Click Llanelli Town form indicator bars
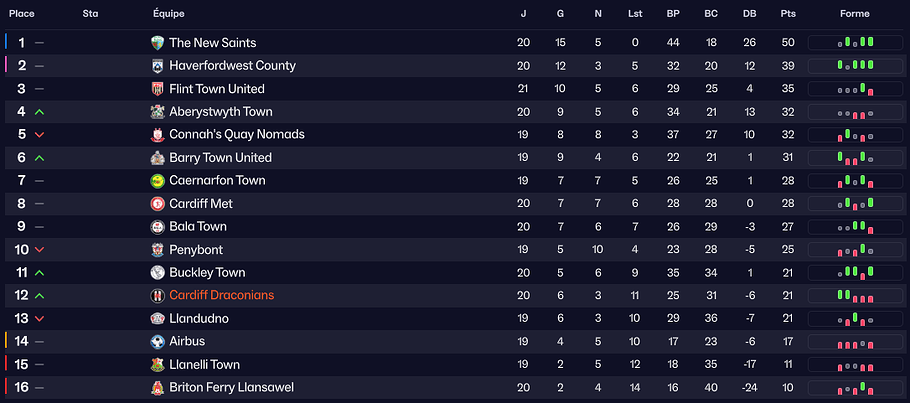 tap(855, 365)
